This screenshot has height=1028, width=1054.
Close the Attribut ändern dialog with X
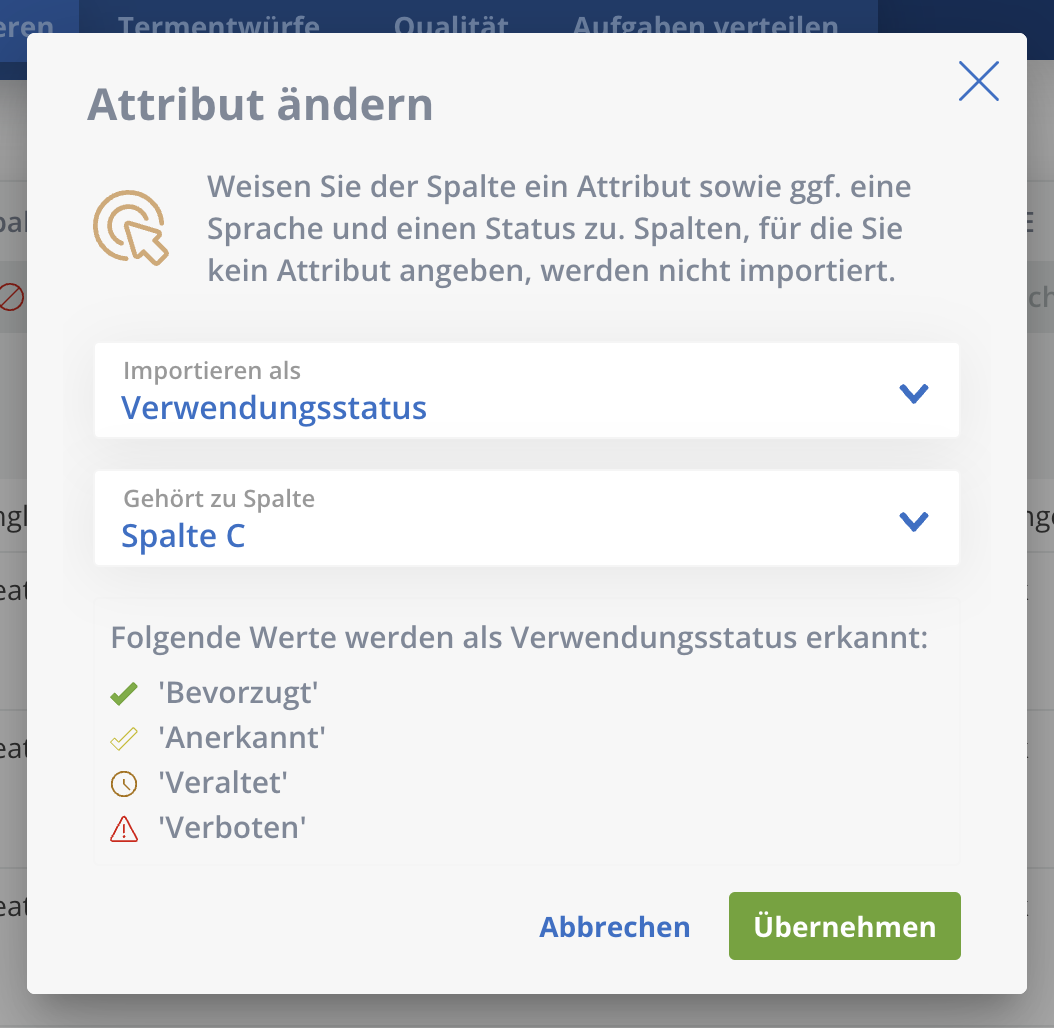tap(978, 81)
